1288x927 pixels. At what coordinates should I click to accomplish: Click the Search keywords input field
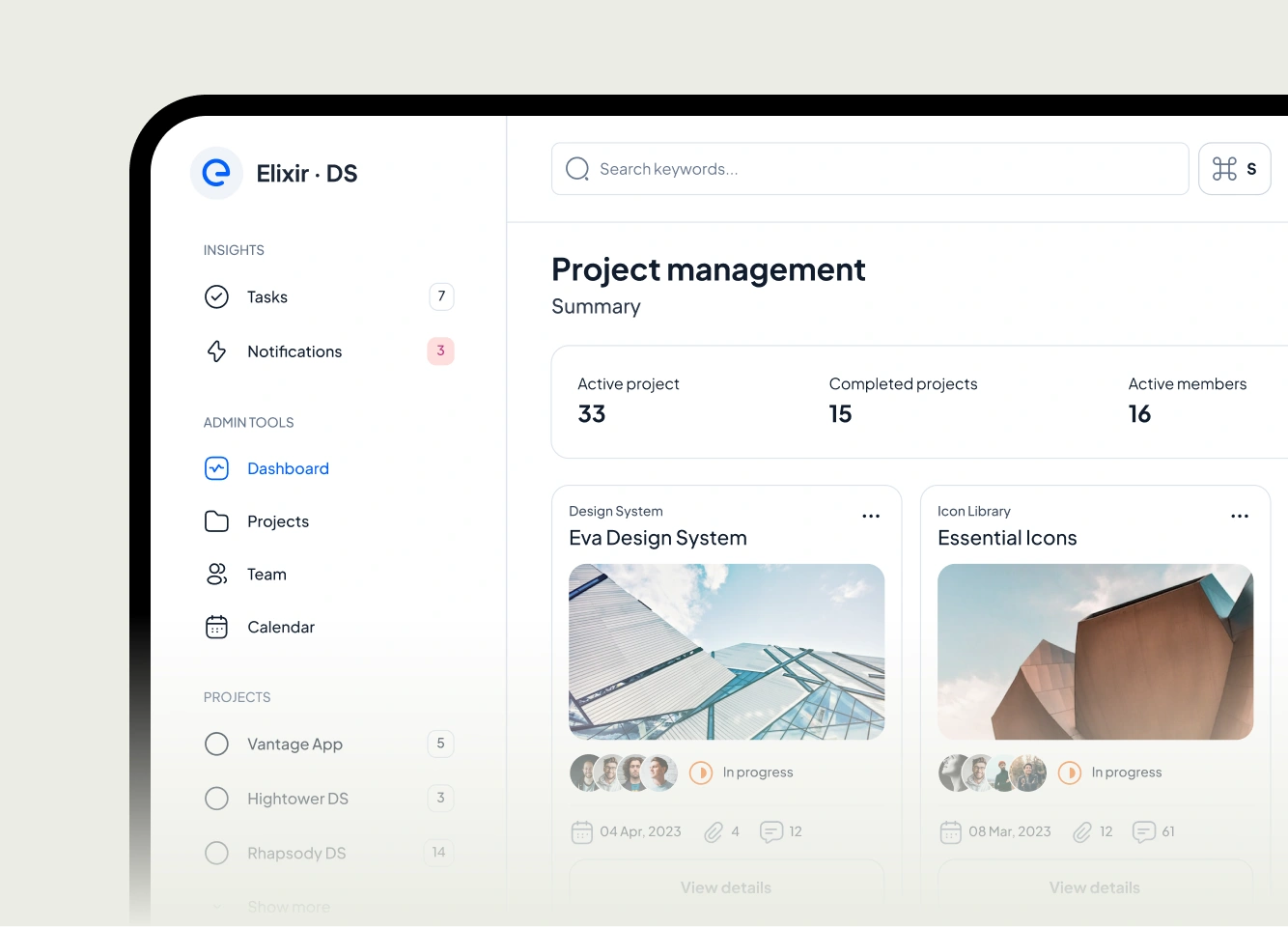pos(870,169)
